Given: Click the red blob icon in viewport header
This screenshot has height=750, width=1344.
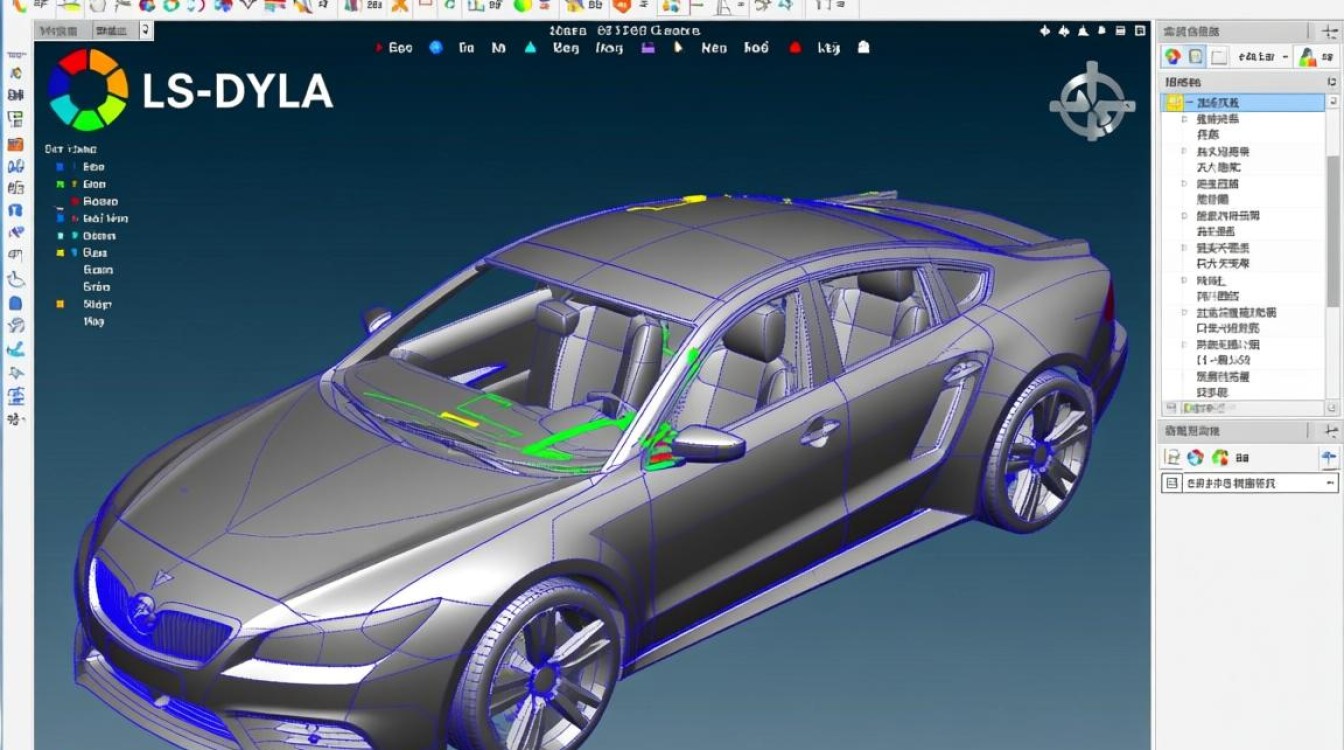Looking at the screenshot, I should (796, 47).
